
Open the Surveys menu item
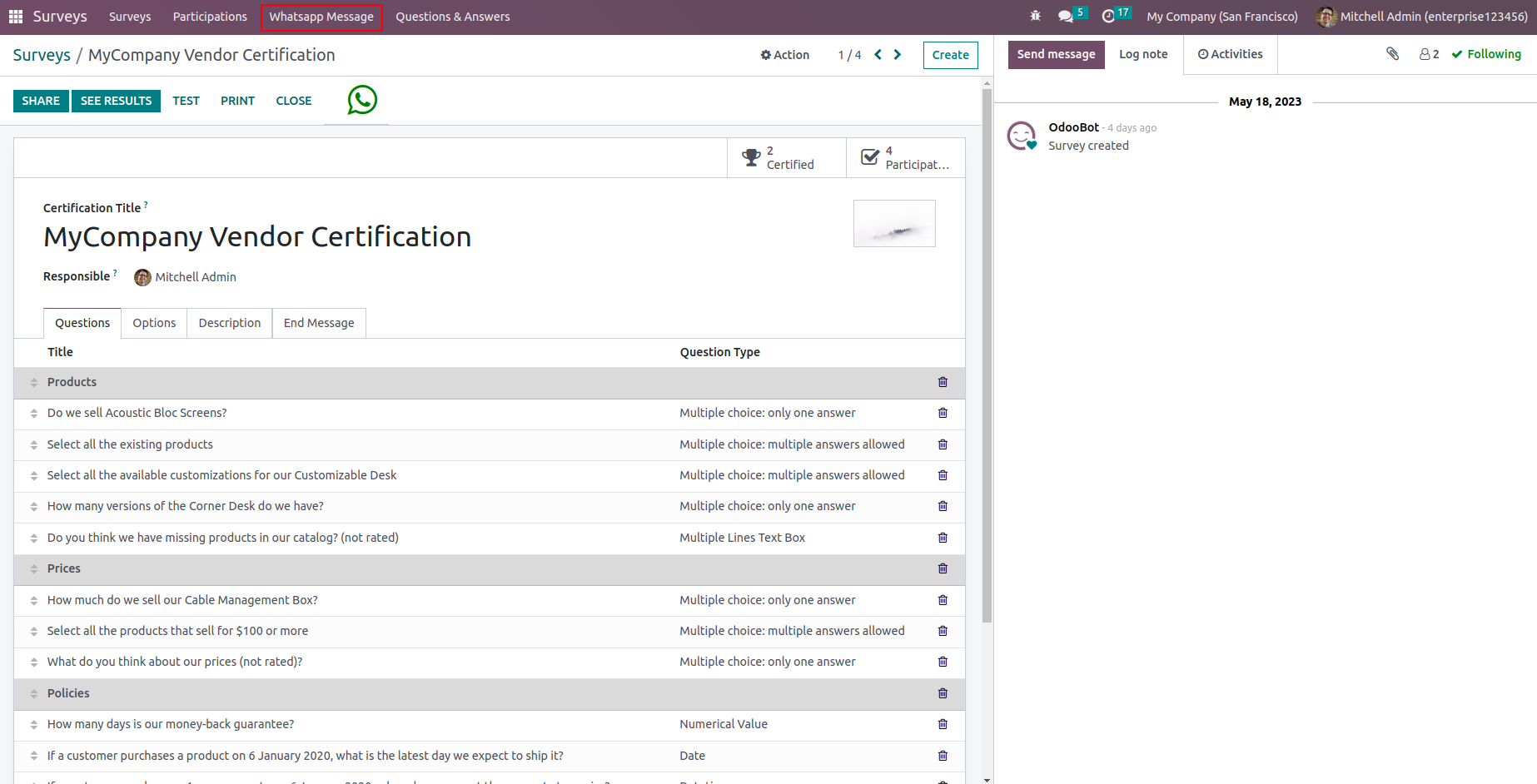[x=130, y=17]
